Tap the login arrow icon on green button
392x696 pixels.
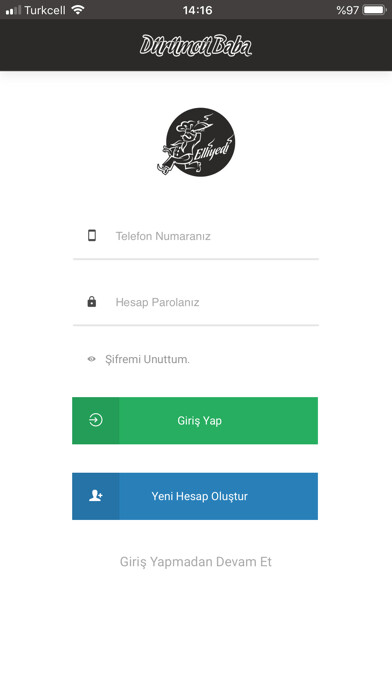pyautogui.click(x=96, y=420)
